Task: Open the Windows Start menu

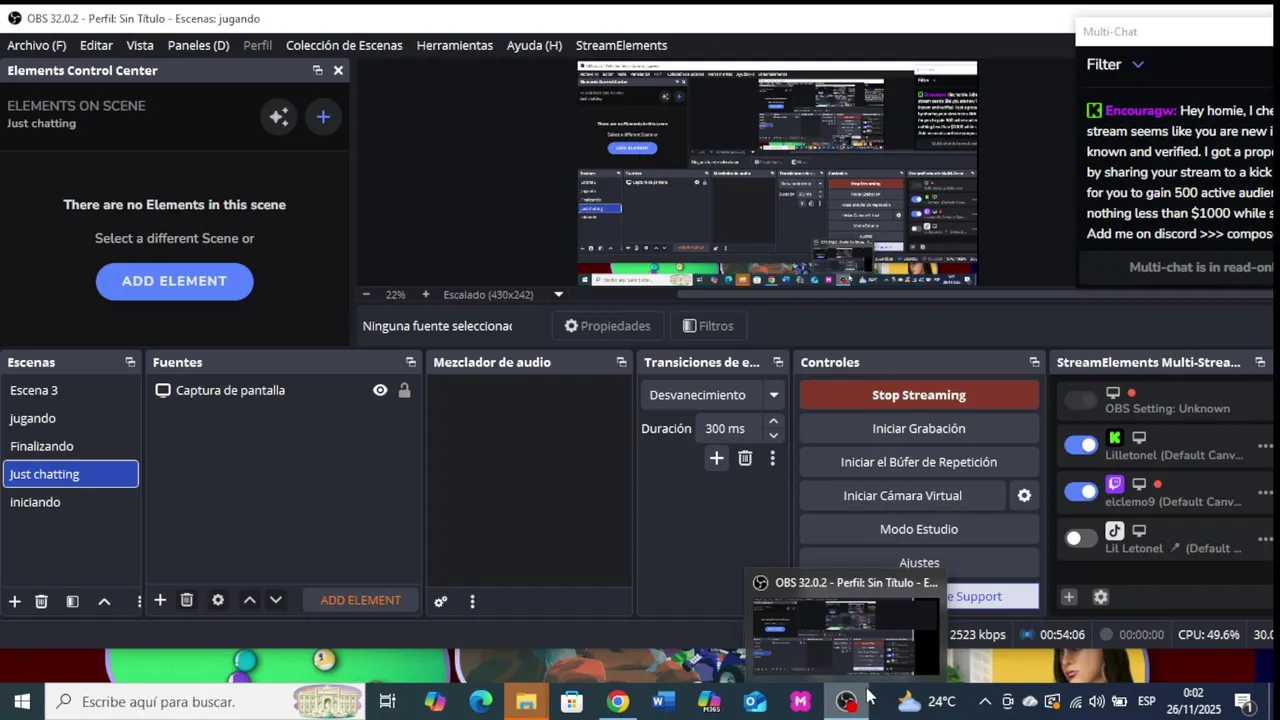Action: (x=22, y=702)
